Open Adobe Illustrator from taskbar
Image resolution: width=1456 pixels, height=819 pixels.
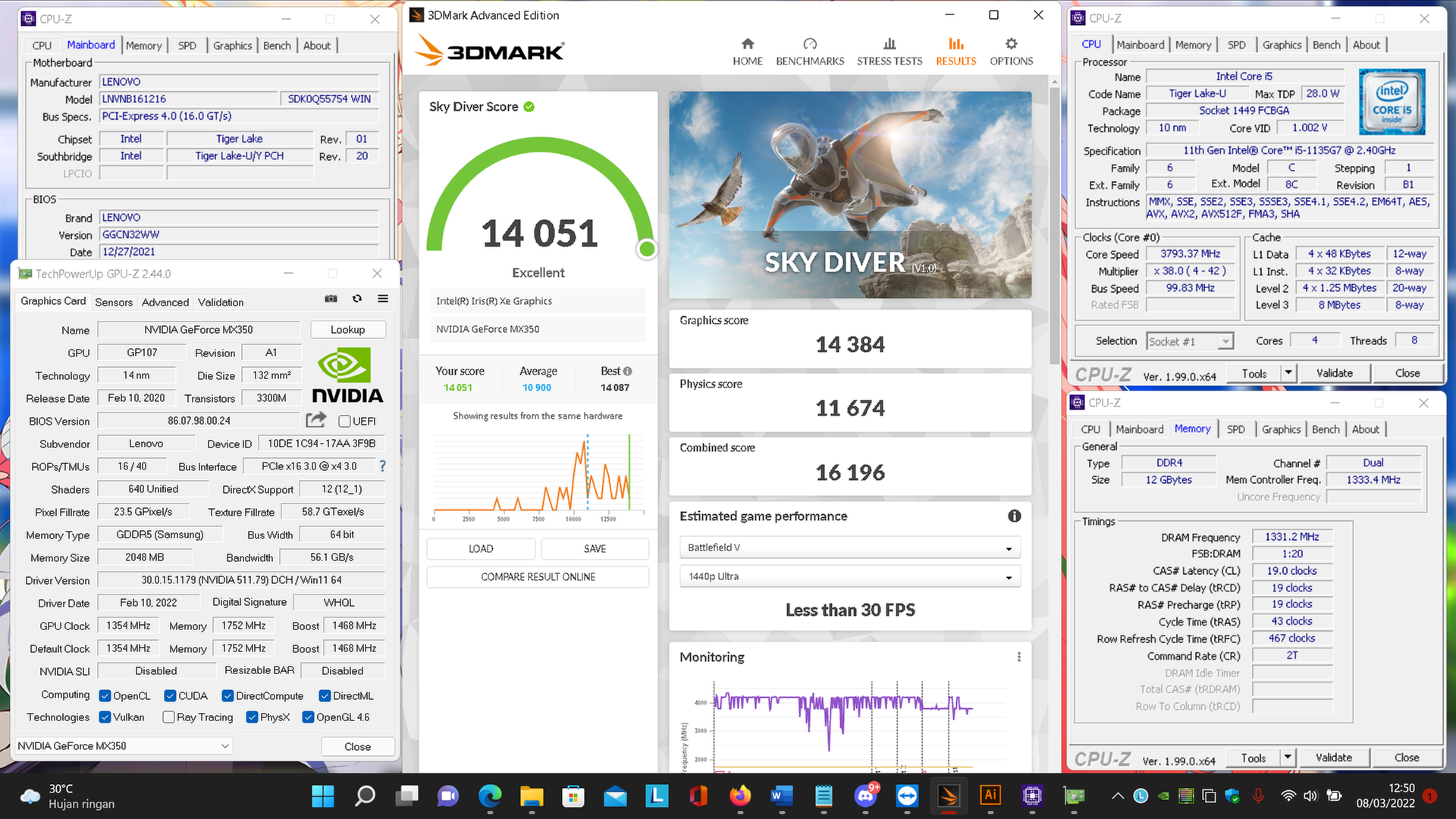(x=990, y=795)
